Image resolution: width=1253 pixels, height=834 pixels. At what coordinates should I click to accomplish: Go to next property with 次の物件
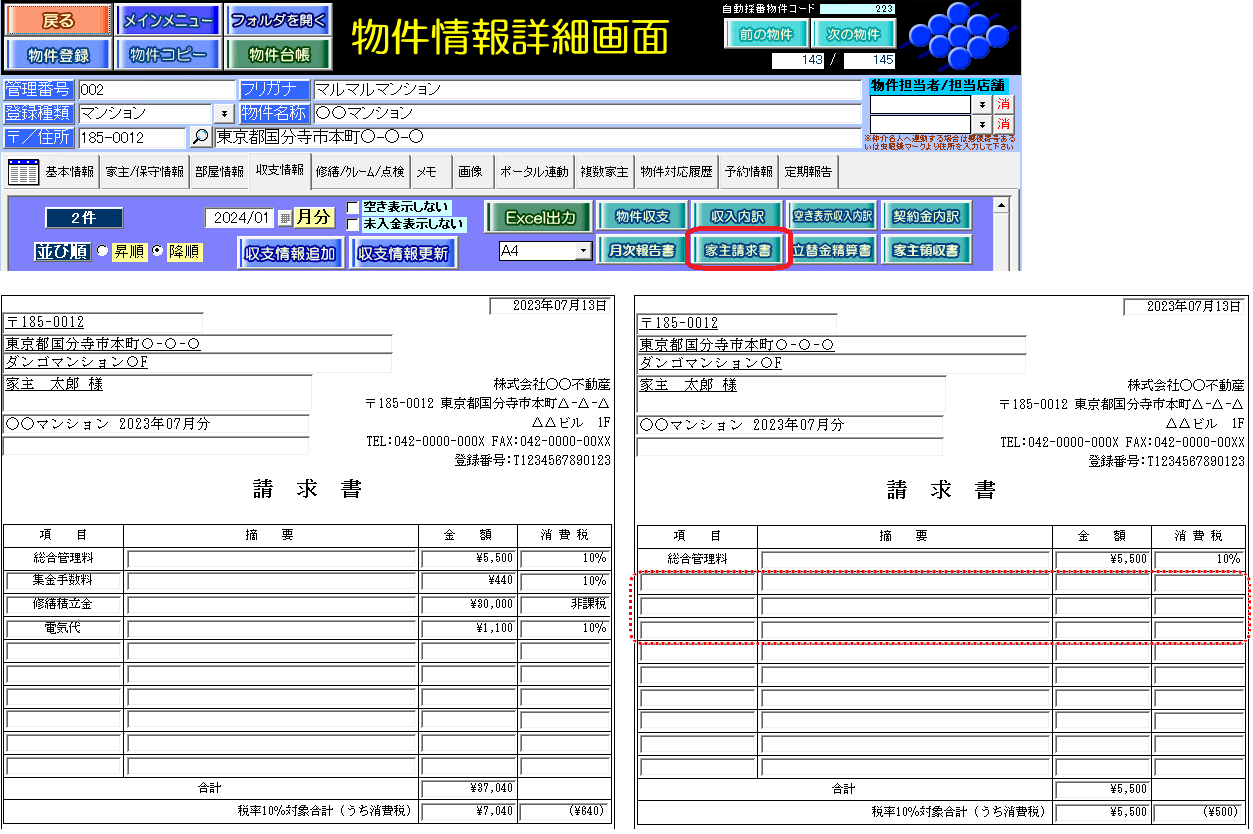pyautogui.click(x=853, y=34)
